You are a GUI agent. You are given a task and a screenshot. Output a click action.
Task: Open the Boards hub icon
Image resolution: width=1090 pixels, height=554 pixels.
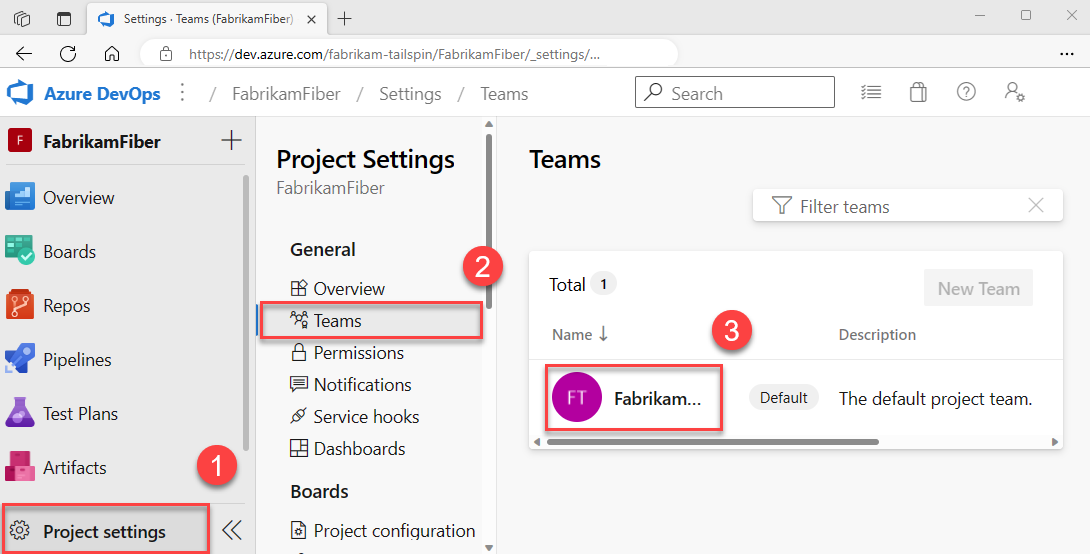[x=20, y=251]
